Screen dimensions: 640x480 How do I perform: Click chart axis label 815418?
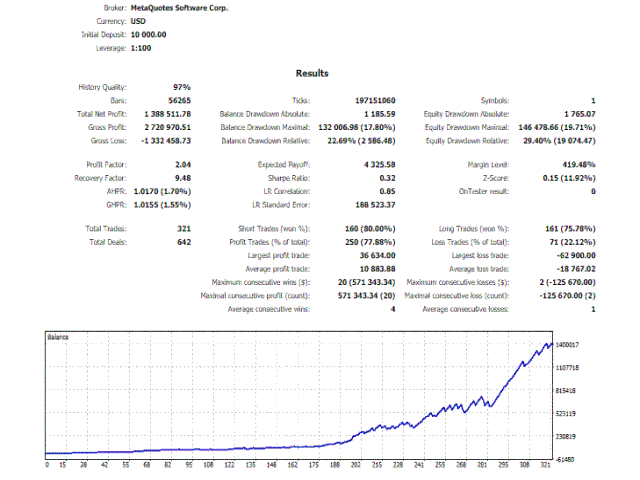pyautogui.click(x=566, y=391)
